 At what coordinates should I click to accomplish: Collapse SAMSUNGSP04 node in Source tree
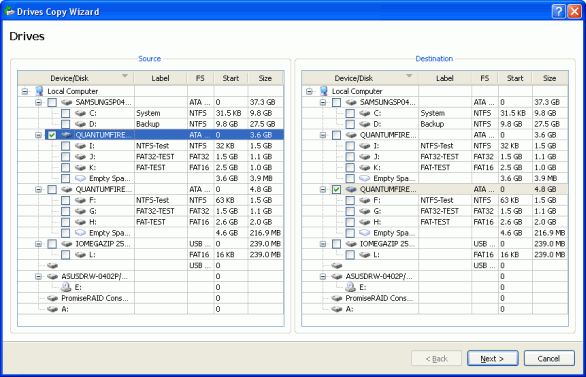(38, 102)
